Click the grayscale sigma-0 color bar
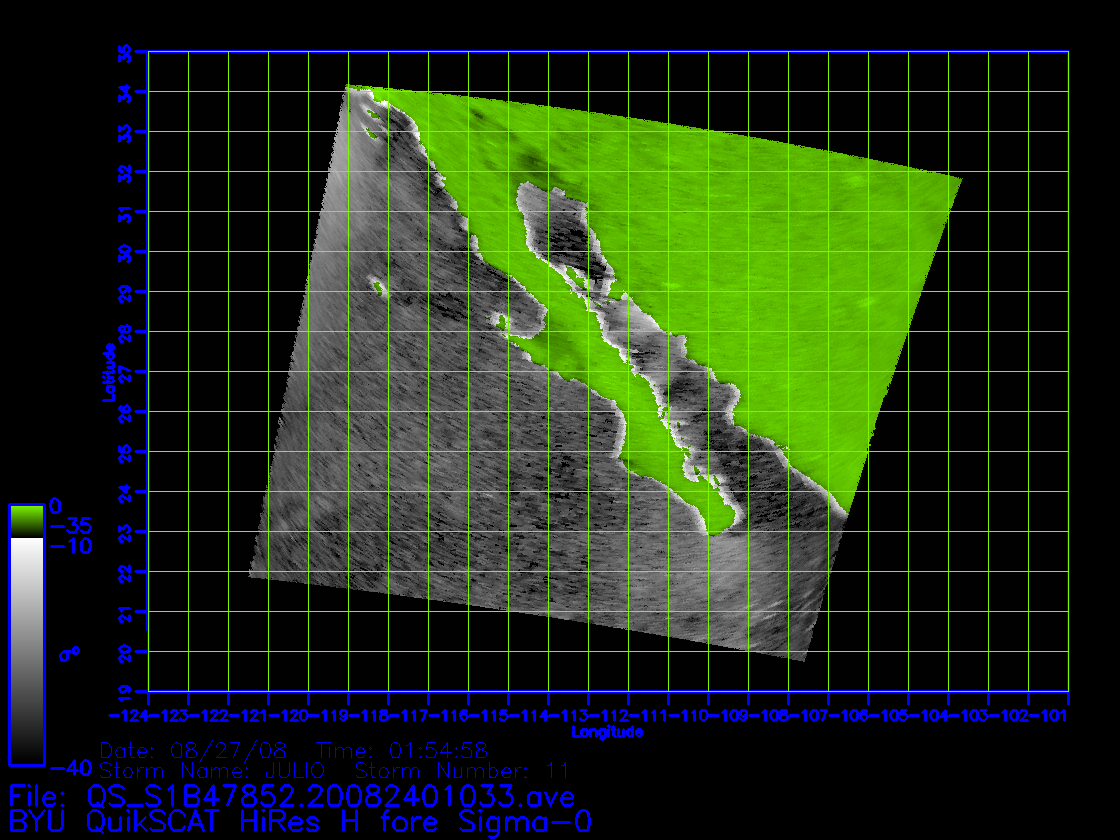Image resolution: width=1120 pixels, height=840 pixels. pyautogui.click(x=26, y=650)
